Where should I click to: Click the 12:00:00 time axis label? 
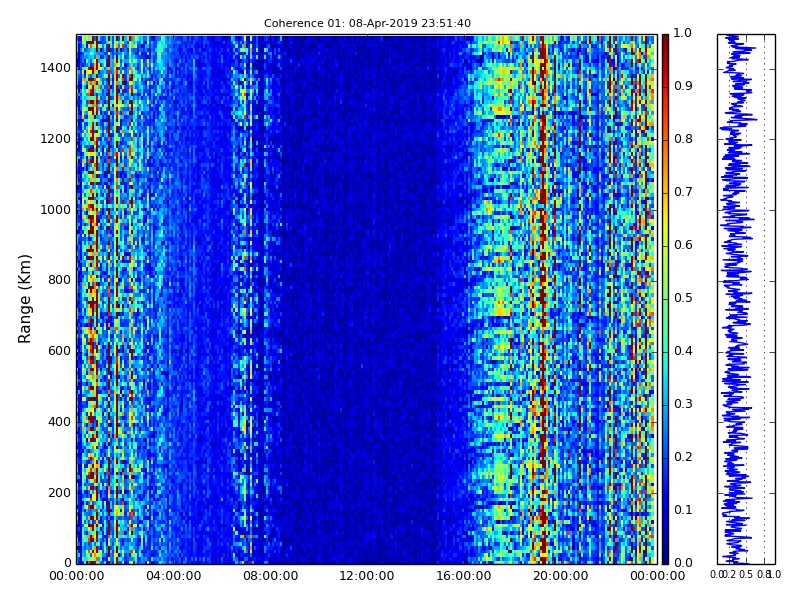(x=367, y=576)
